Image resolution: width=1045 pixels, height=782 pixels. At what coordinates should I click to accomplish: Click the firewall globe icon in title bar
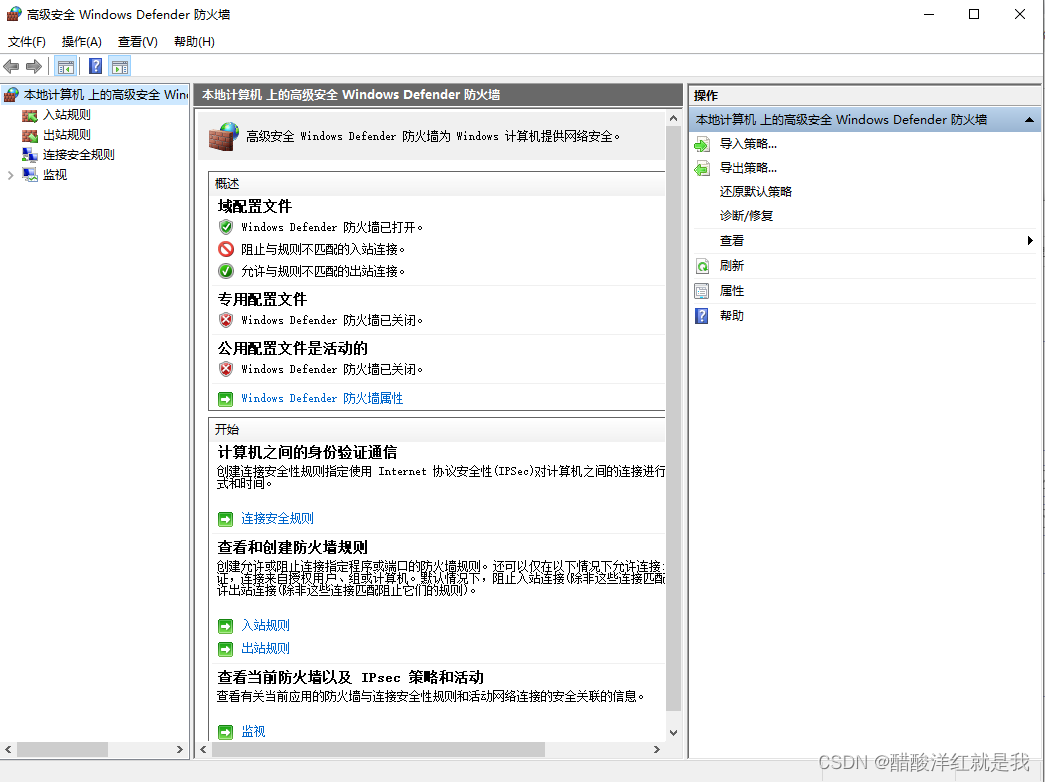click(x=14, y=14)
